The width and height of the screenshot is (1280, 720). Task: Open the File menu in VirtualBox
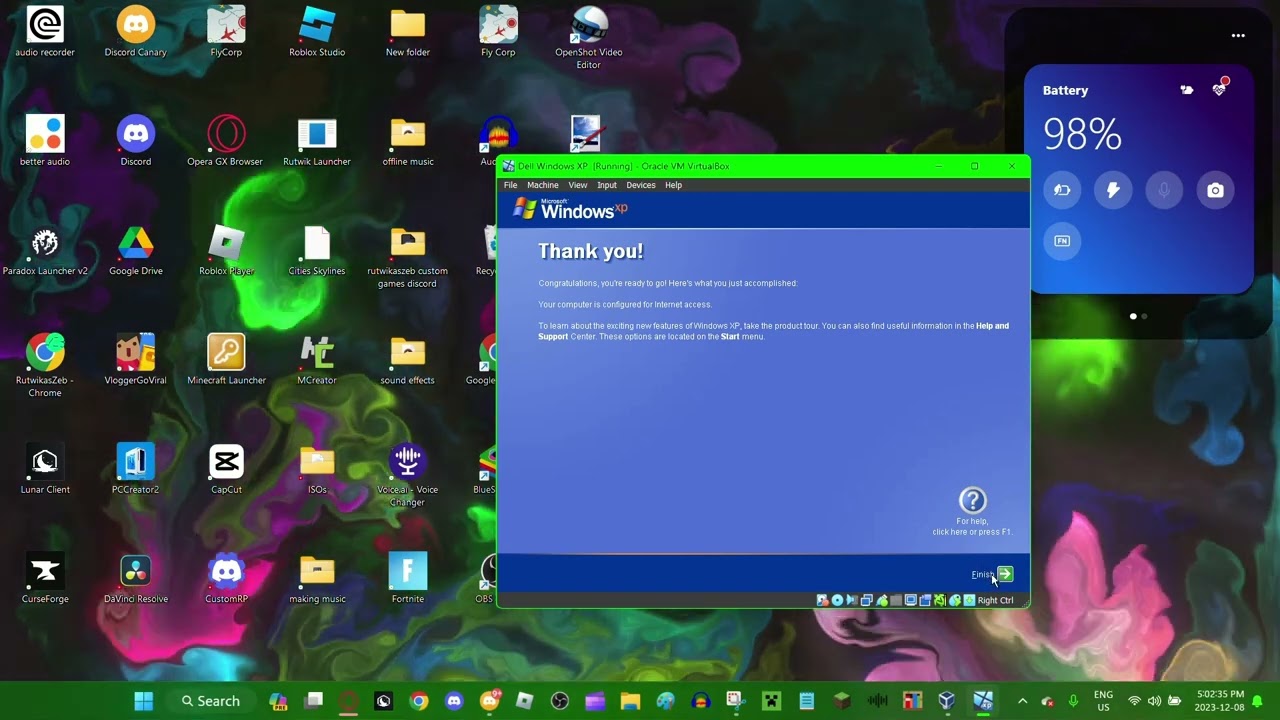(x=510, y=185)
